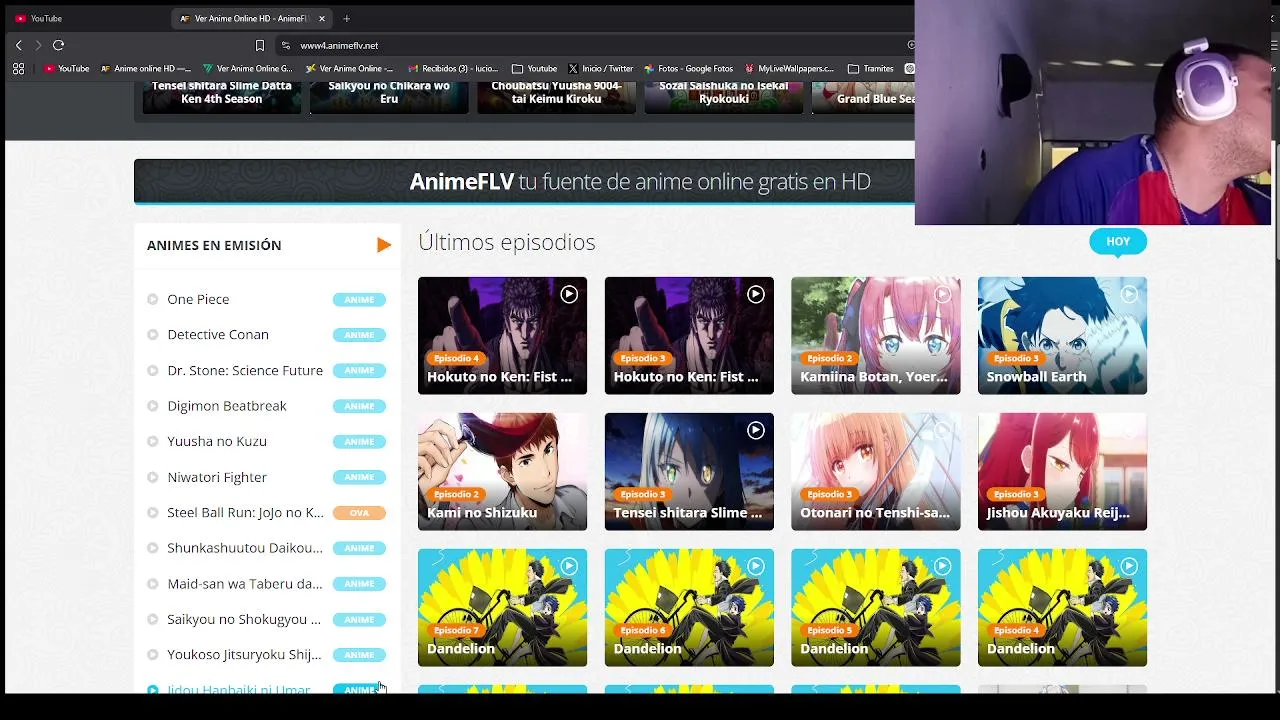This screenshot has height=720, width=1280.
Task: Click the HOY badge
Action: (x=1118, y=241)
